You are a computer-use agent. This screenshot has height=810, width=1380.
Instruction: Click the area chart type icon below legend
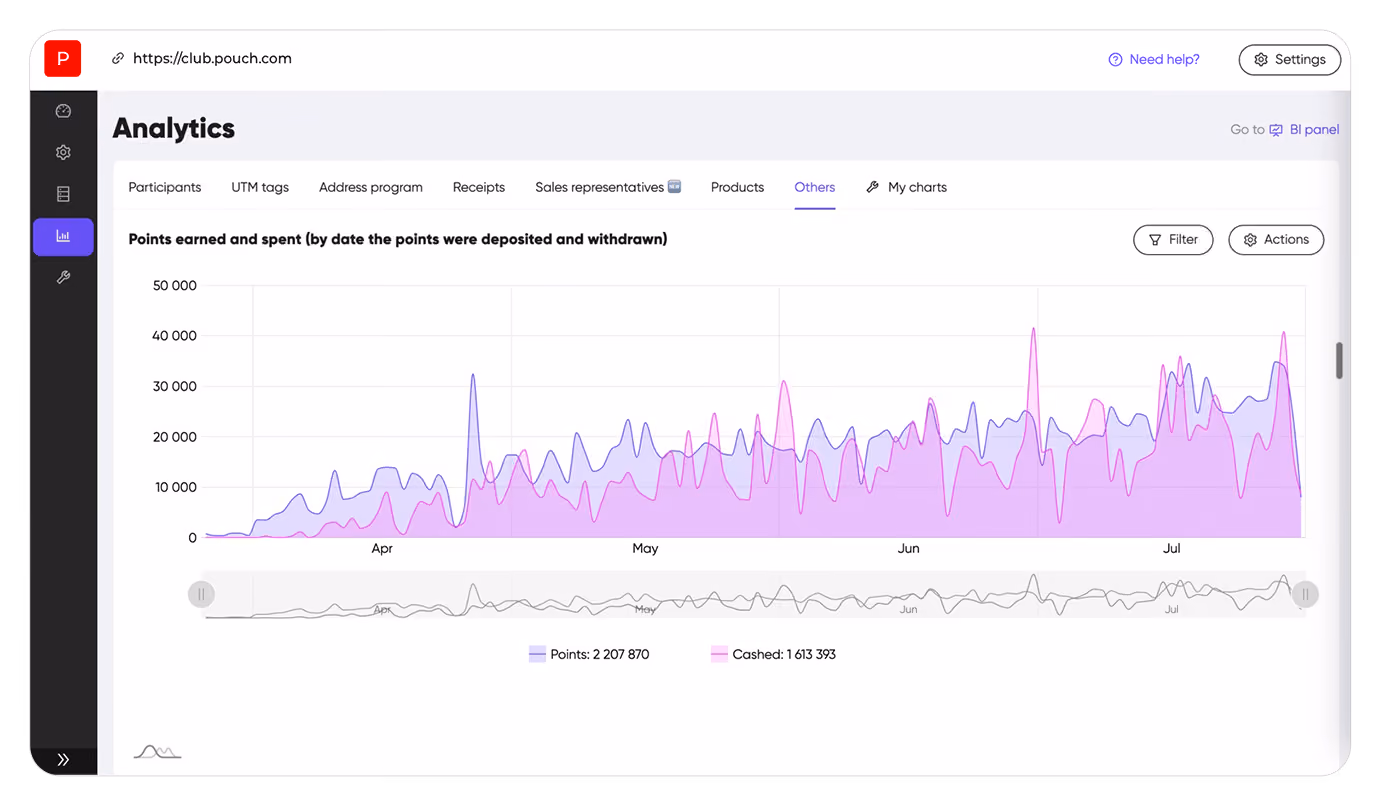(158, 752)
